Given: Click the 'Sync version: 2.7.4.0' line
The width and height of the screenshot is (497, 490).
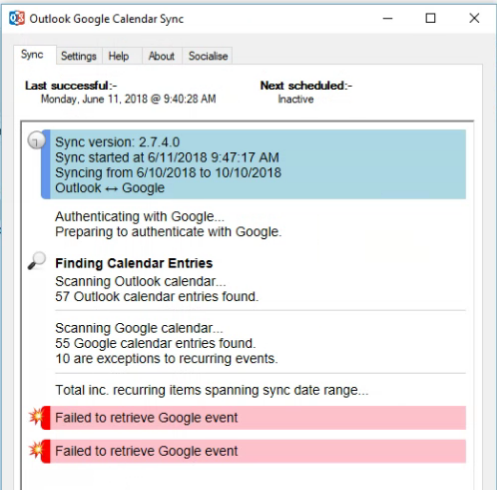Looking at the screenshot, I should (117, 142).
